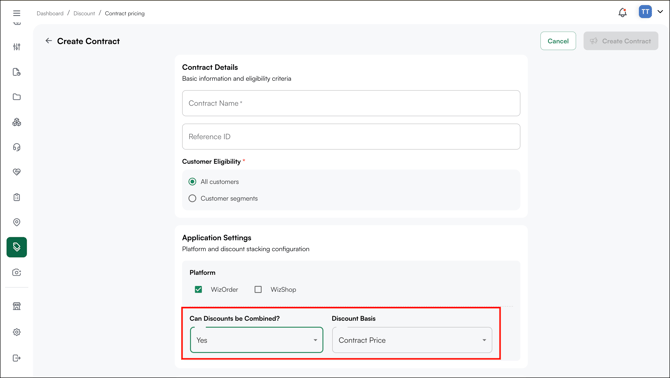Select the All customers radio button
Viewport: 670px width, 378px height.
click(x=192, y=182)
